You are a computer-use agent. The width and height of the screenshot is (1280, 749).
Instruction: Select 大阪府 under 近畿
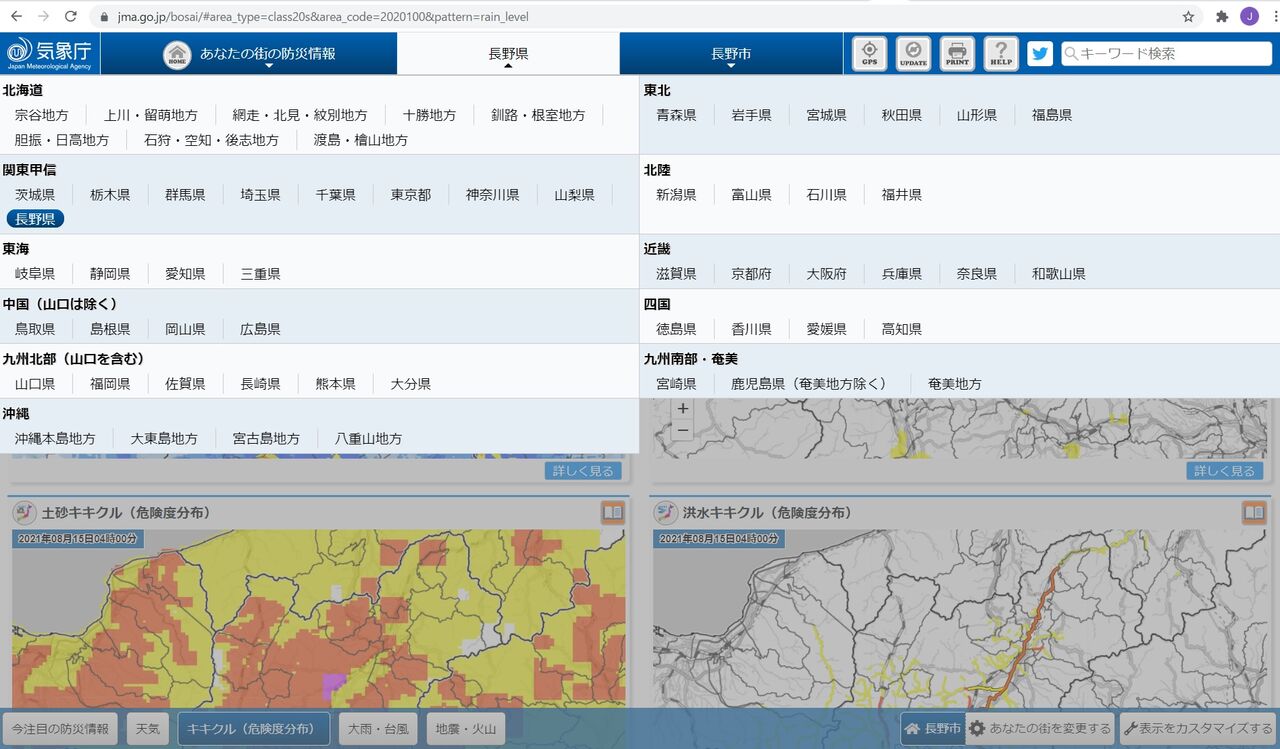tap(827, 274)
